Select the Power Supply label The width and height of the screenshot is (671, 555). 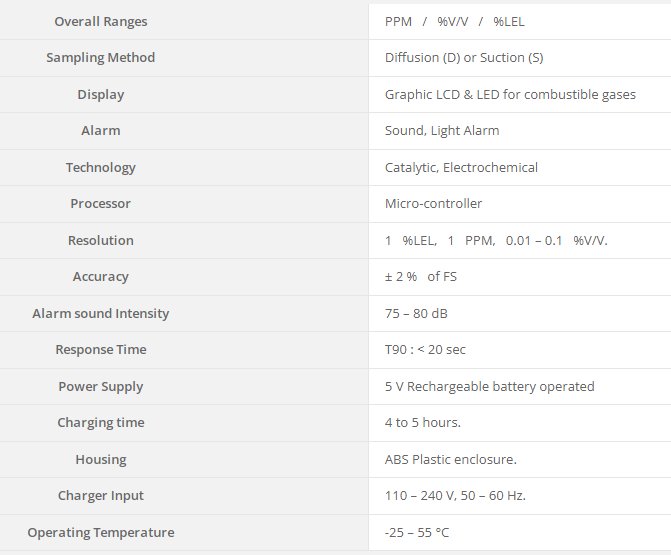click(101, 386)
